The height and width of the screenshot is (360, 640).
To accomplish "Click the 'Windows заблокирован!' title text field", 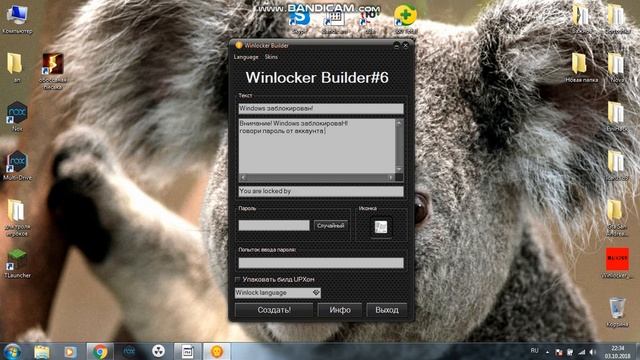I will coord(321,109).
